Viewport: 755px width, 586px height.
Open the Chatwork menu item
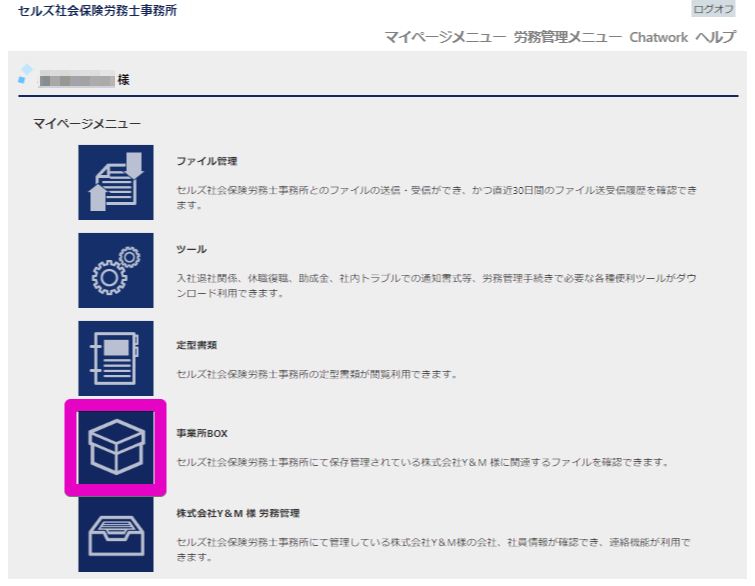(x=659, y=37)
